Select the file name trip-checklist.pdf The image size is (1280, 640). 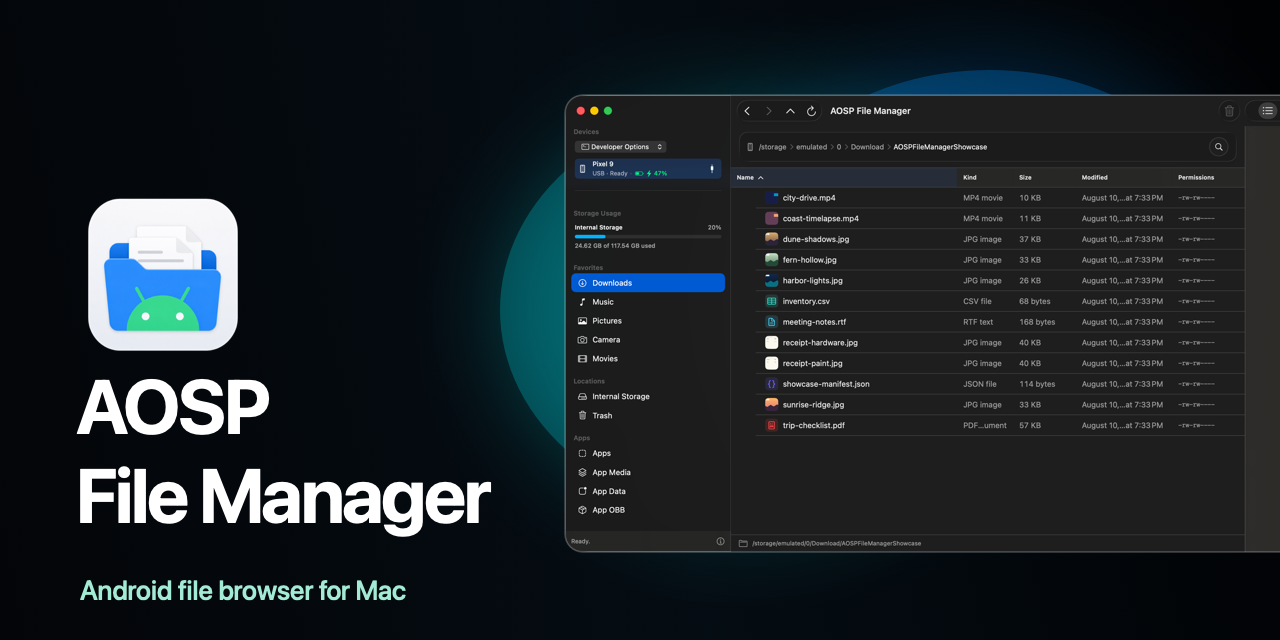coord(814,425)
